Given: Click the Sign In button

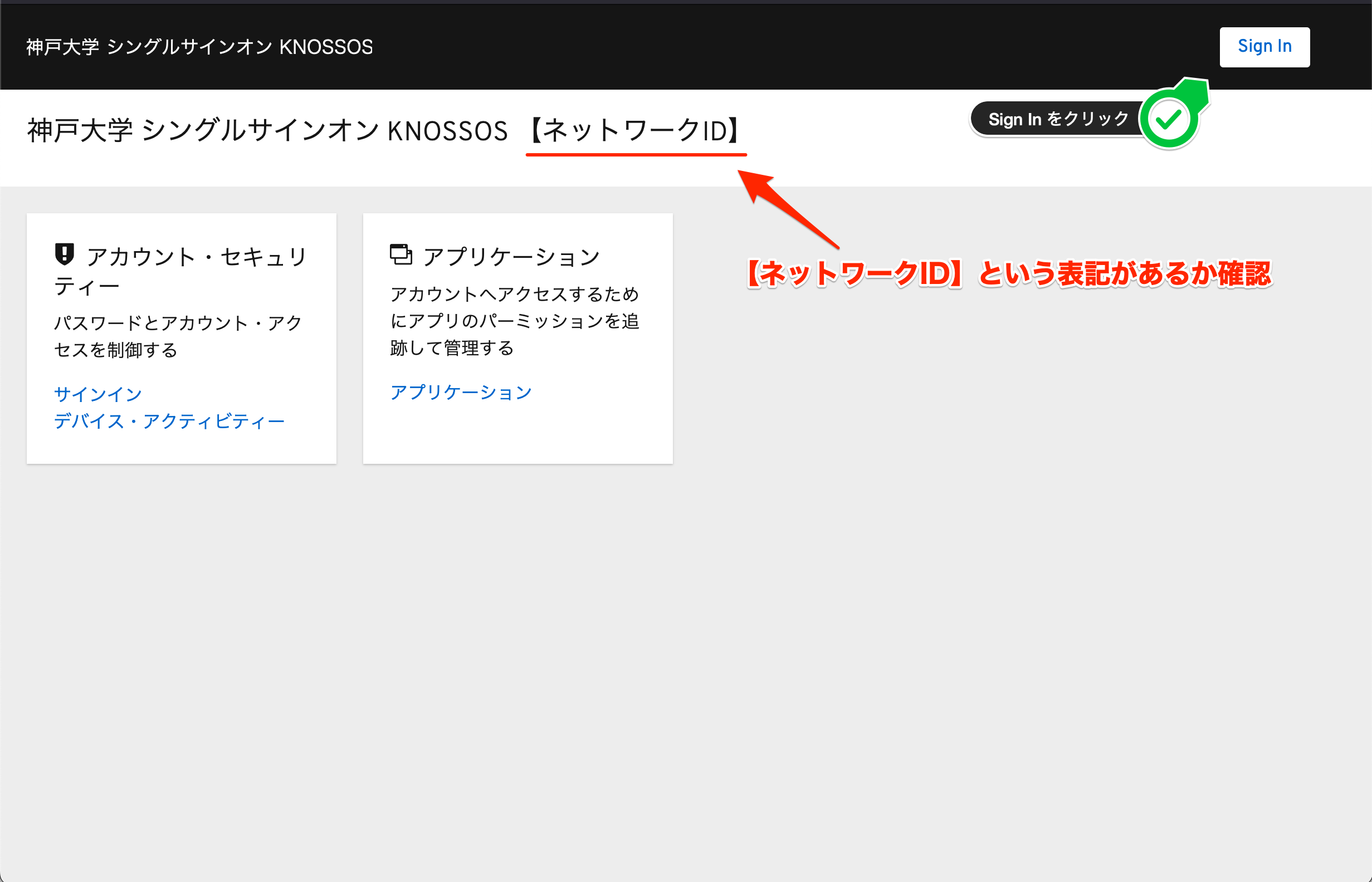Looking at the screenshot, I should pyautogui.click(x=1264, y=47).
